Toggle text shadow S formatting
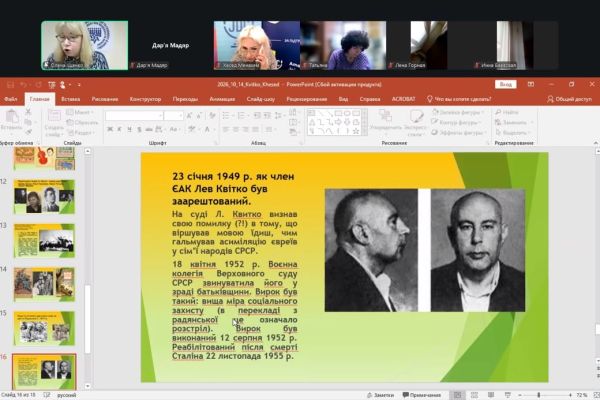 click(139, 129)
